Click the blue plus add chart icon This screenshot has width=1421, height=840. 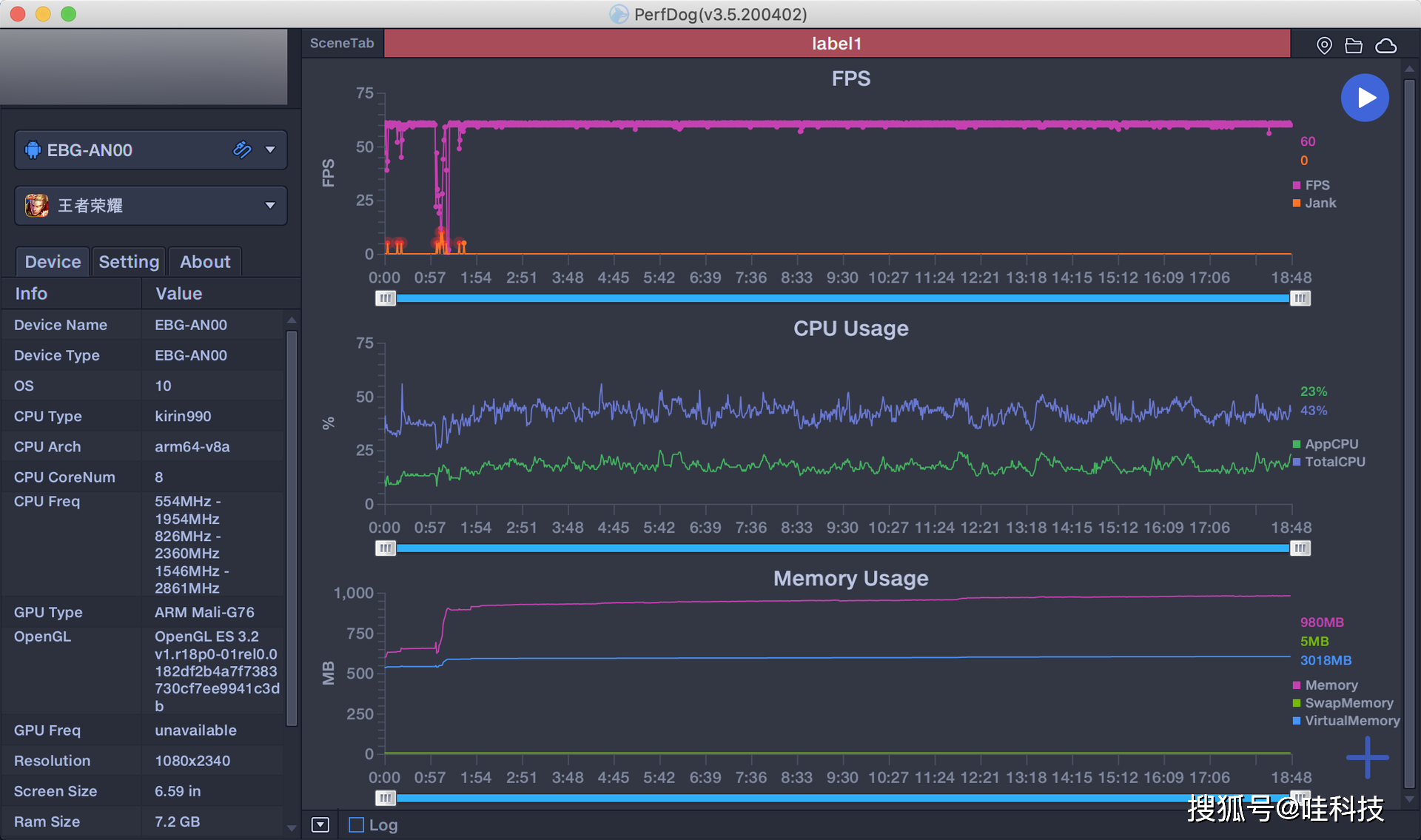point(1367,757)
